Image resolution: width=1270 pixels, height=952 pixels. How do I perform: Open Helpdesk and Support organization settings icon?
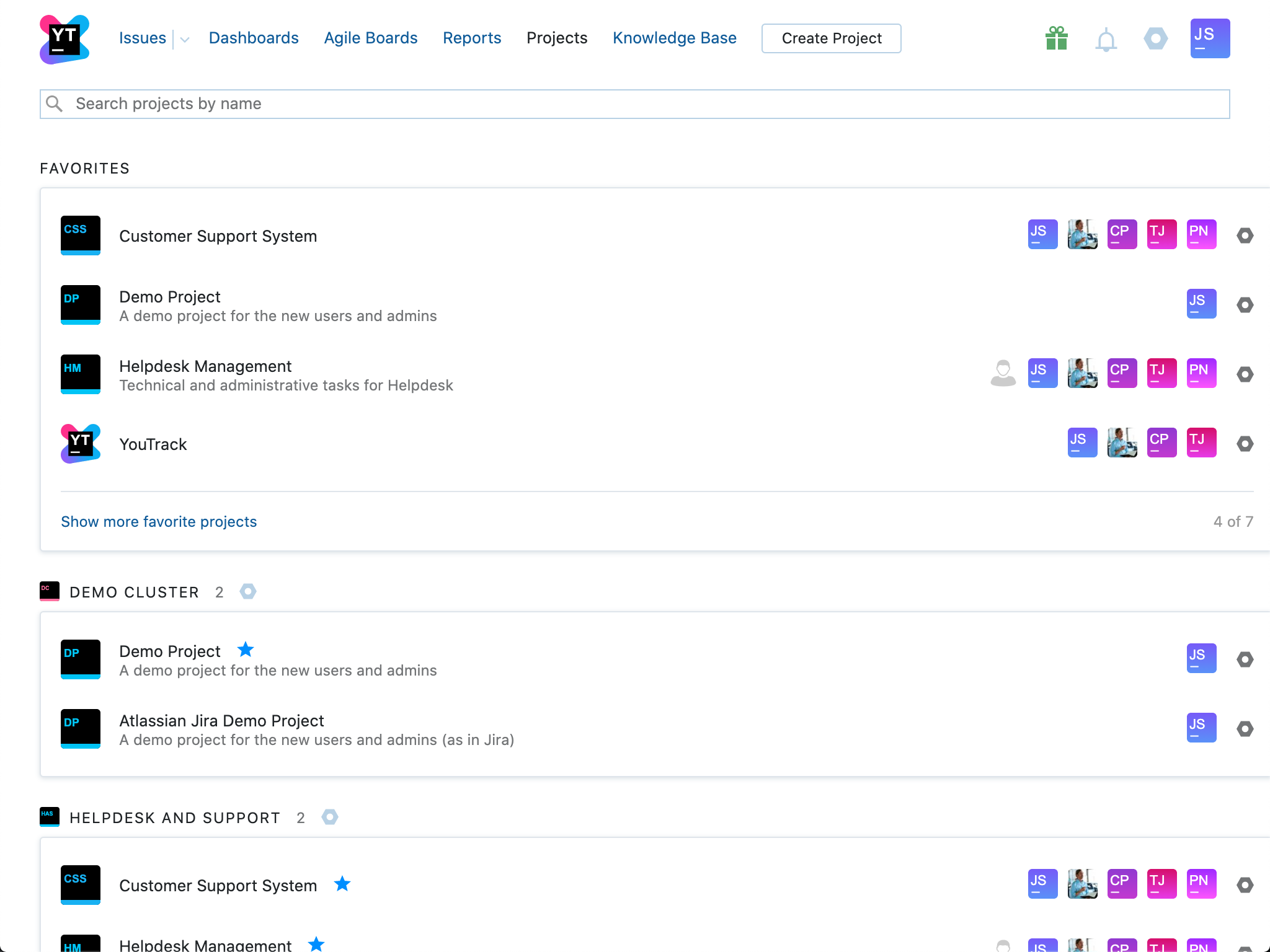330,818
